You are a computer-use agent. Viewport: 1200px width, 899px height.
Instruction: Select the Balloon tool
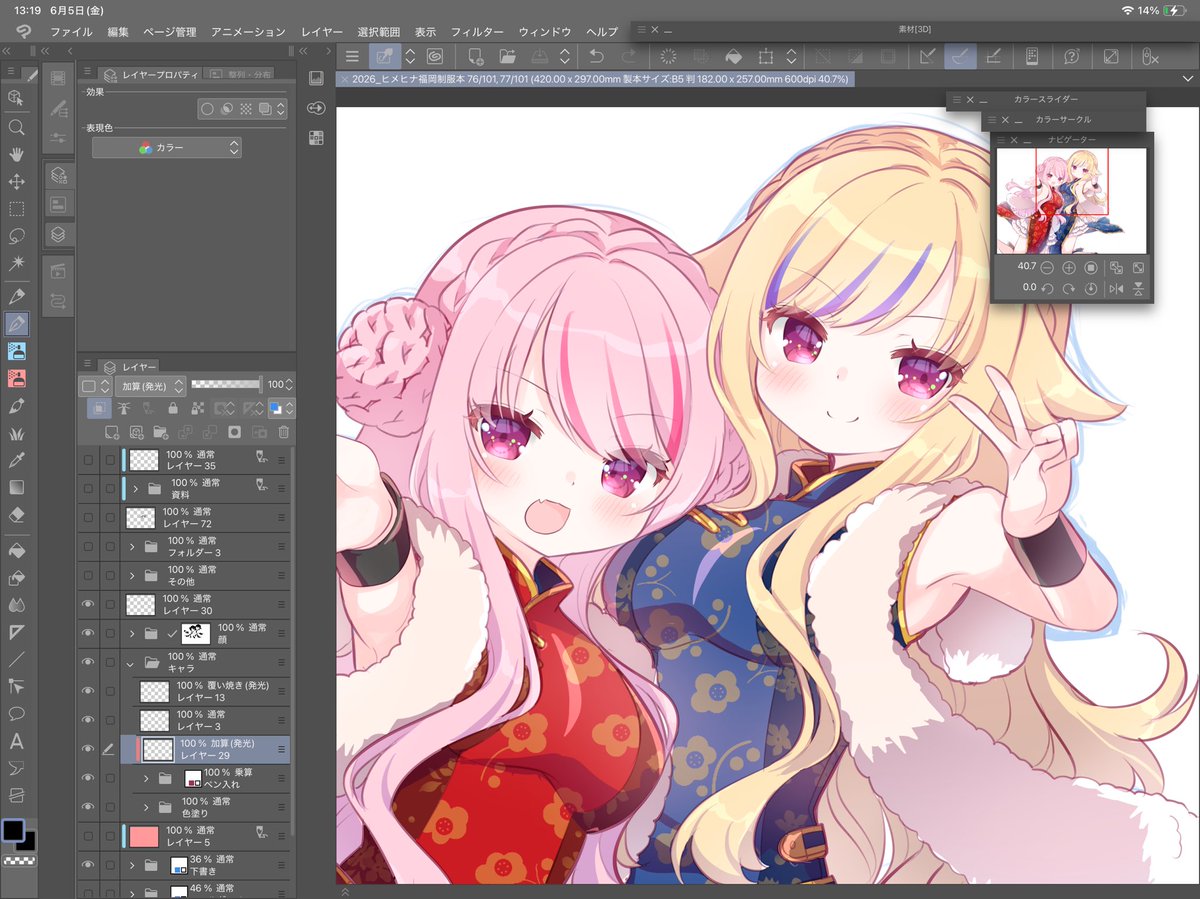point(17,714)
